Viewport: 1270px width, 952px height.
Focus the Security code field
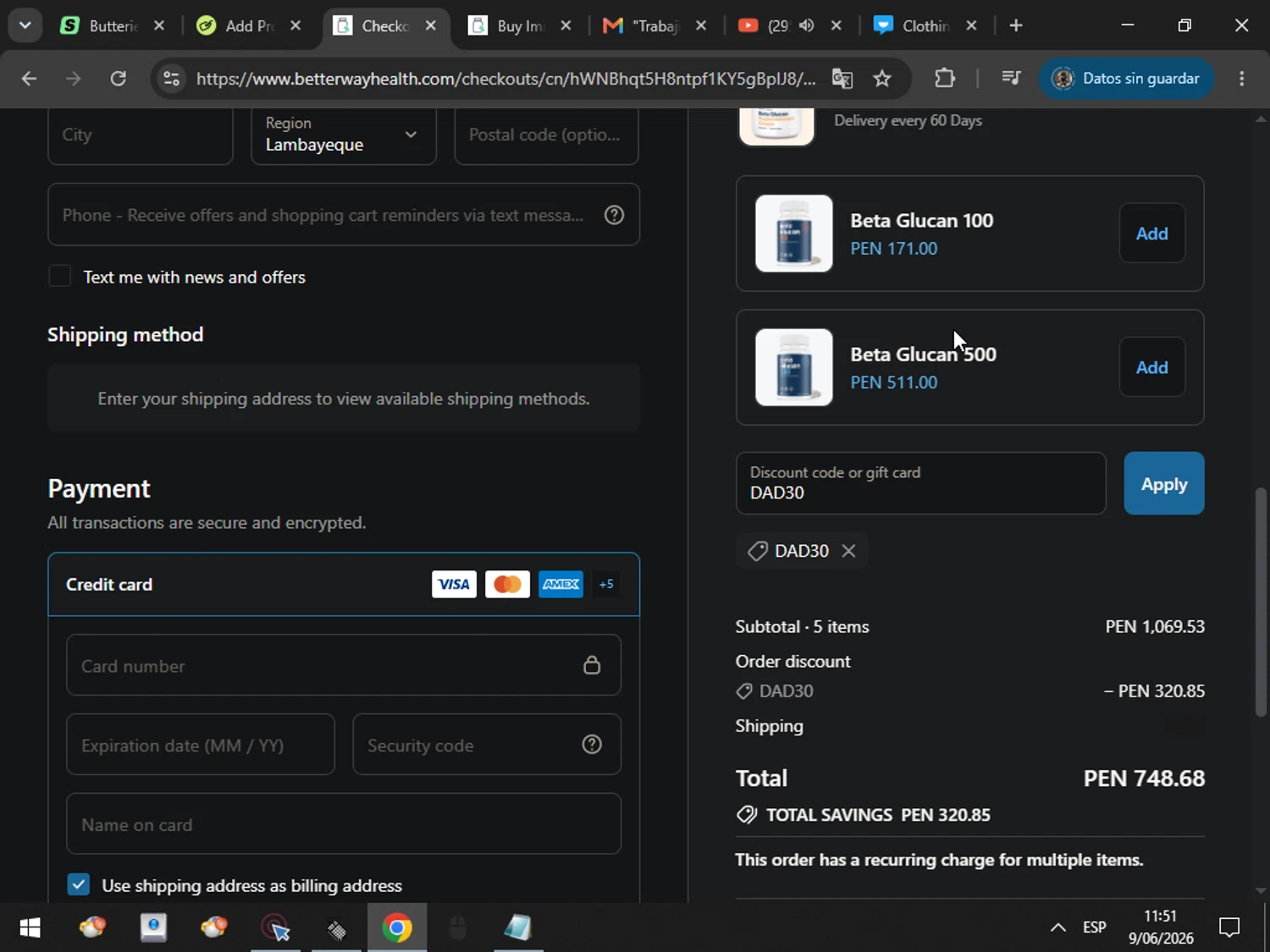(x=487, y=745)
